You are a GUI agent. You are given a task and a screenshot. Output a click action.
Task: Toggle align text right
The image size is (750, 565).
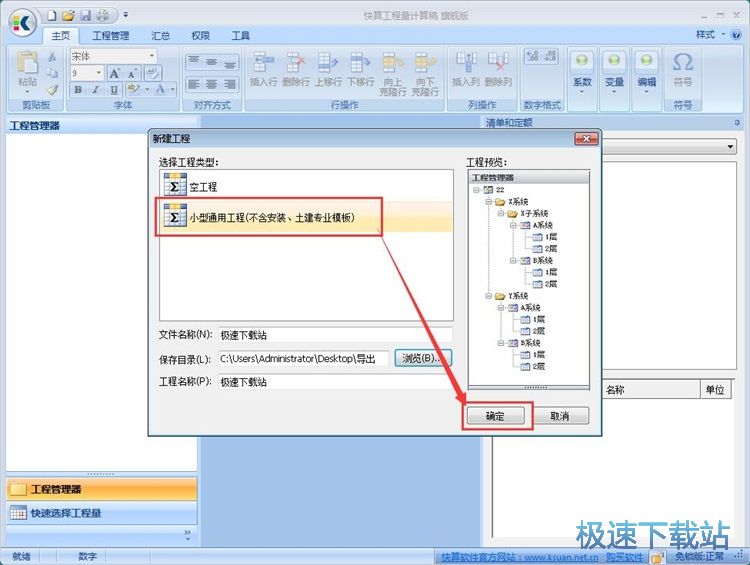pos(230,85)
